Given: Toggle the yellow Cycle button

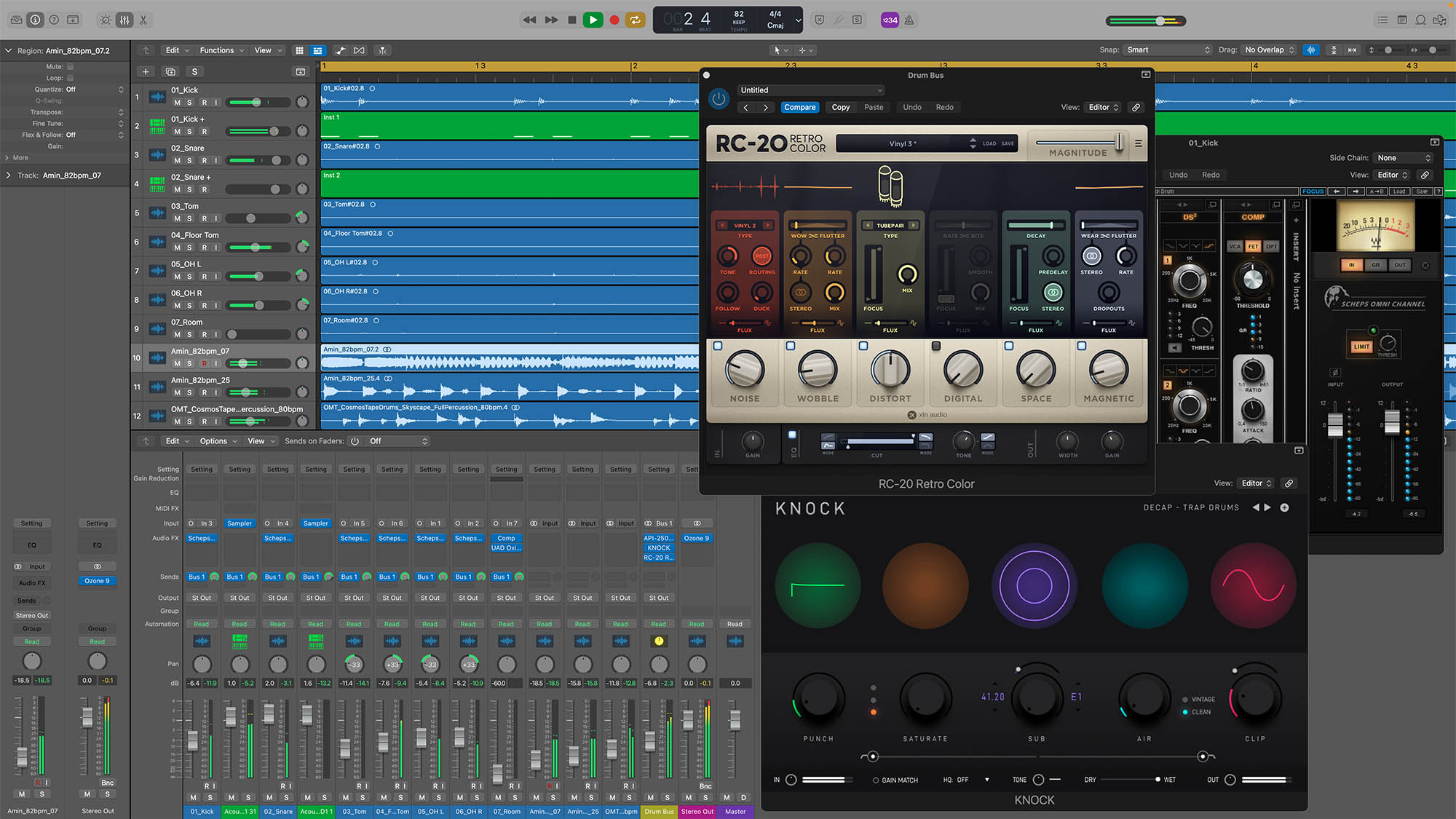Looking at the screenshot, I should coord(636,20).
